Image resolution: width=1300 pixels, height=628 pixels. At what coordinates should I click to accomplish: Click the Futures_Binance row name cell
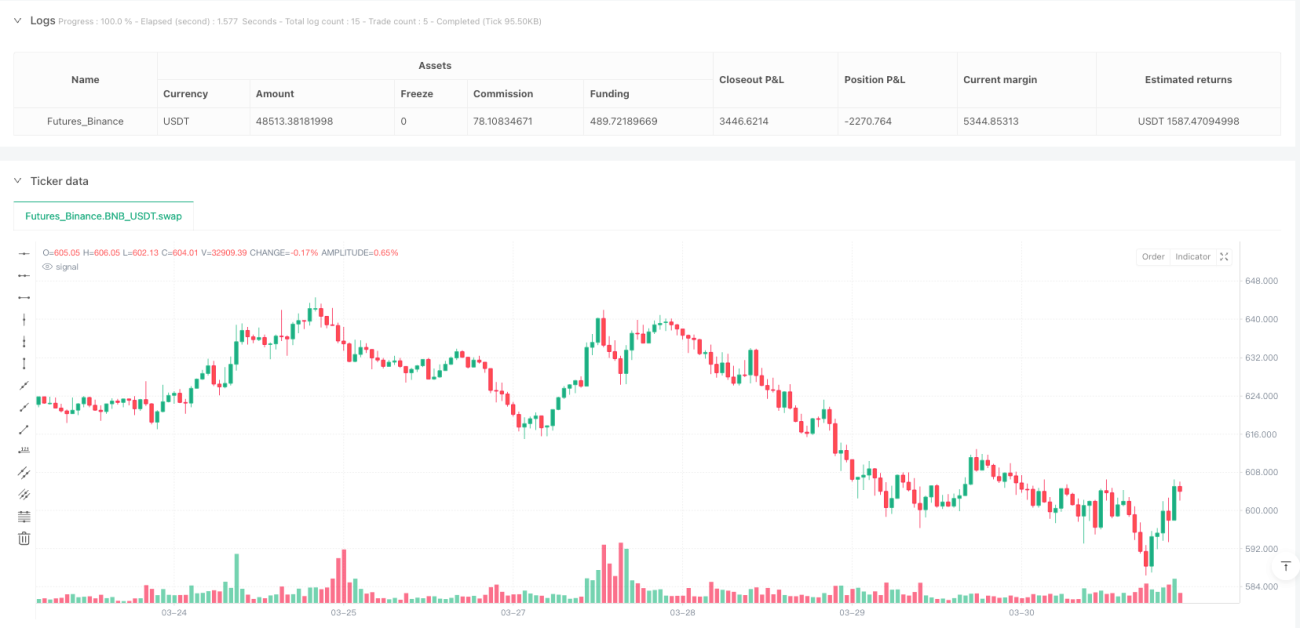[x=86, y=121]
